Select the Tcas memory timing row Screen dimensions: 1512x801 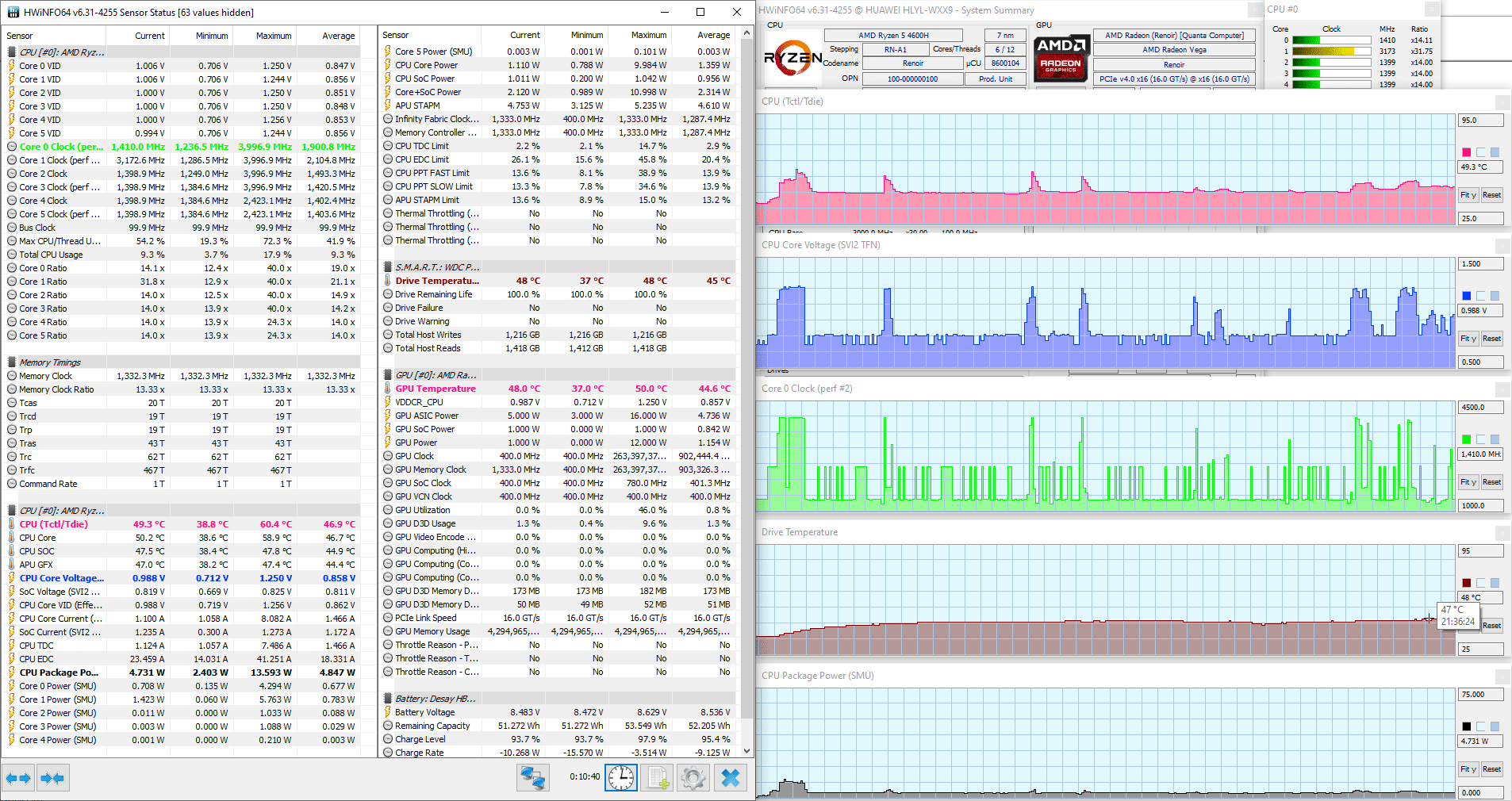click(182, 403)
